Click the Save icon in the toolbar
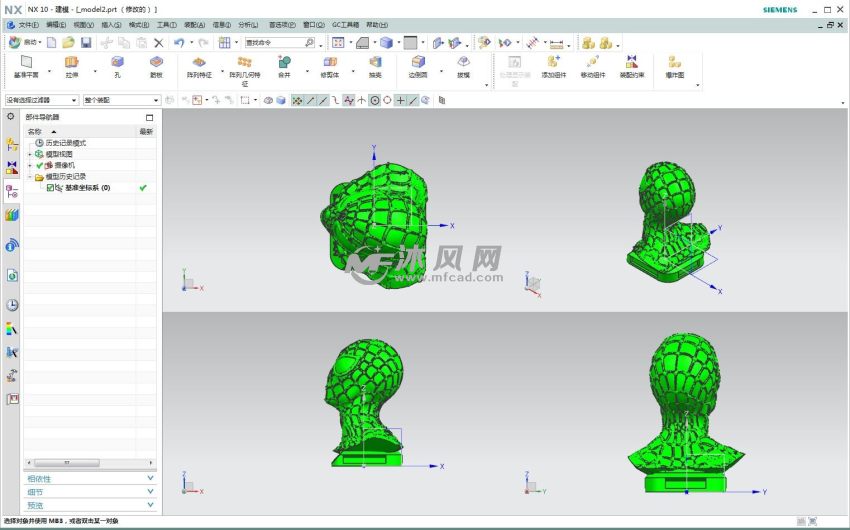The height and width of the screenshot is (530, 850). (x=86, y=43)
